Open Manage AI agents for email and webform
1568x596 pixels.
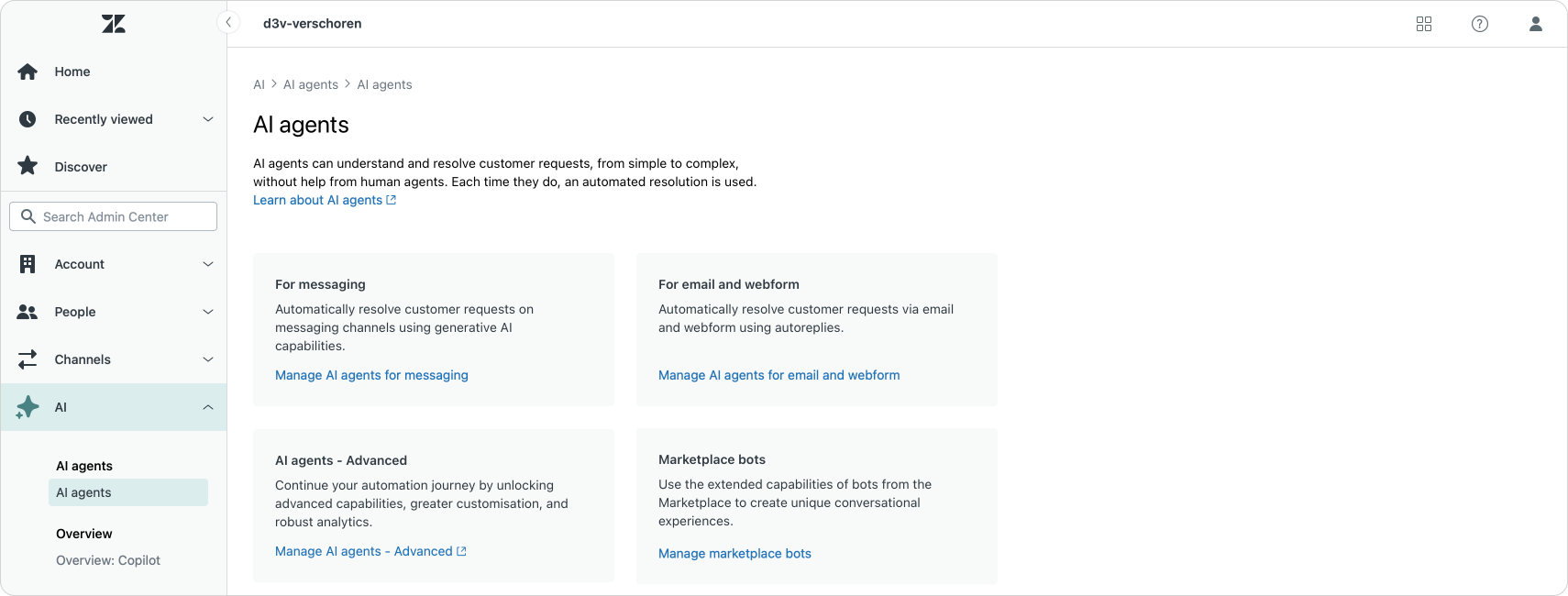[778, 375]
